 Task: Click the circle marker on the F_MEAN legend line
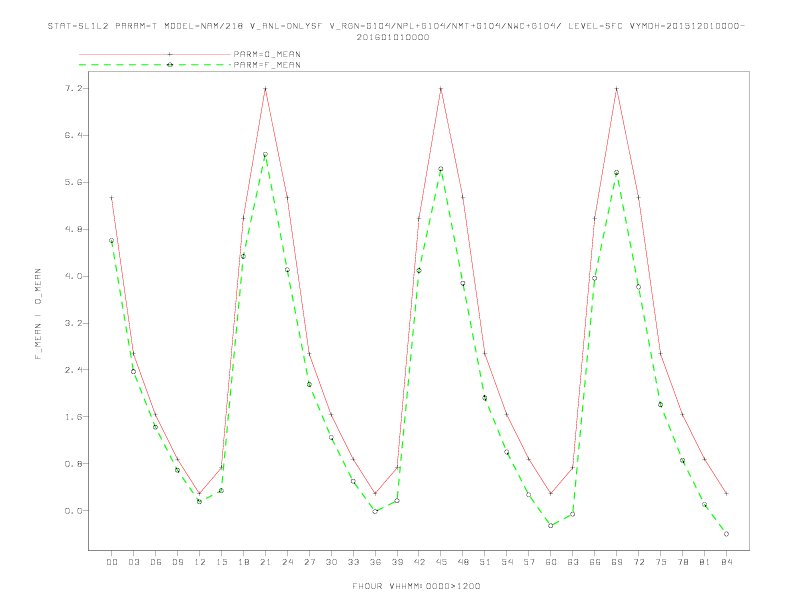(x=170, y=65)
